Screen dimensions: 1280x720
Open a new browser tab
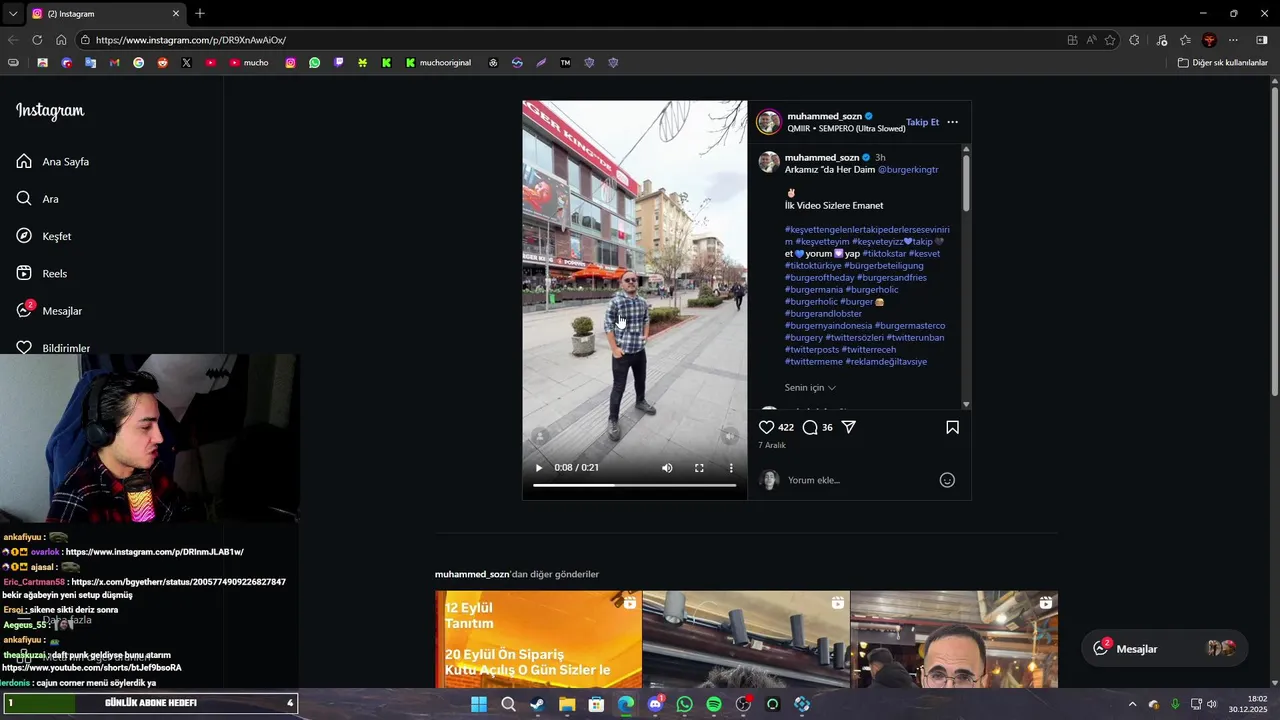200,13
